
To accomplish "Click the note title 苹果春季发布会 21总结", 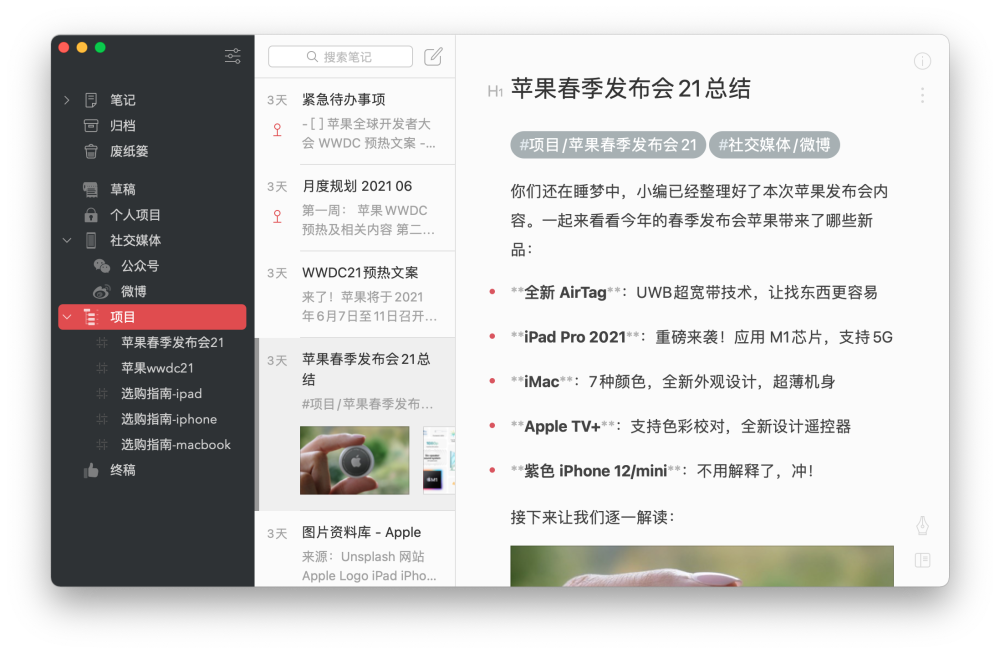I will [x=631, y=89].
